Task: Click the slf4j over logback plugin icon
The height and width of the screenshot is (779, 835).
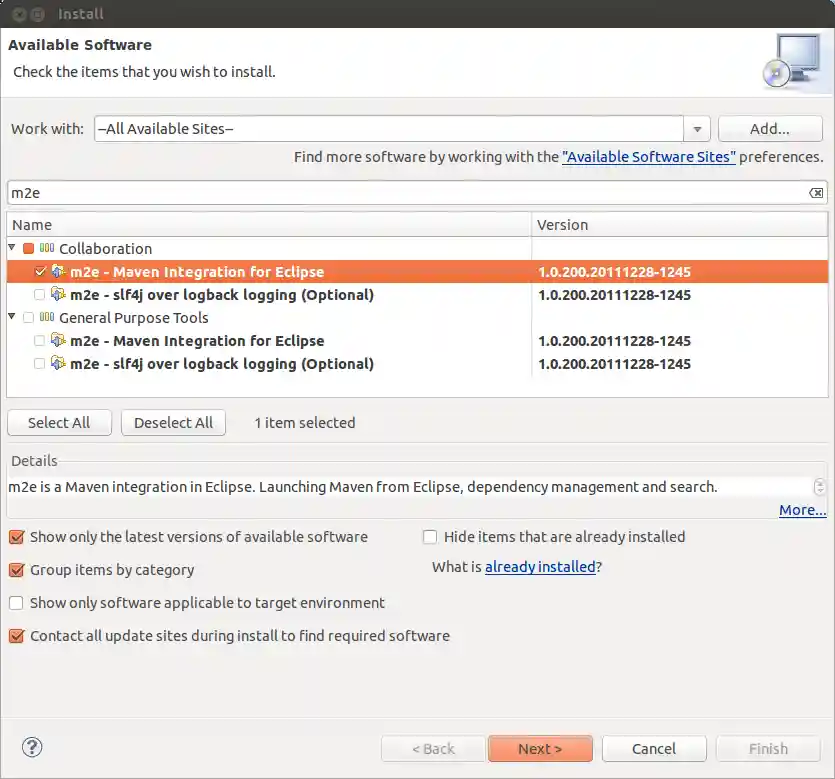Action: [x=58, y=294]
